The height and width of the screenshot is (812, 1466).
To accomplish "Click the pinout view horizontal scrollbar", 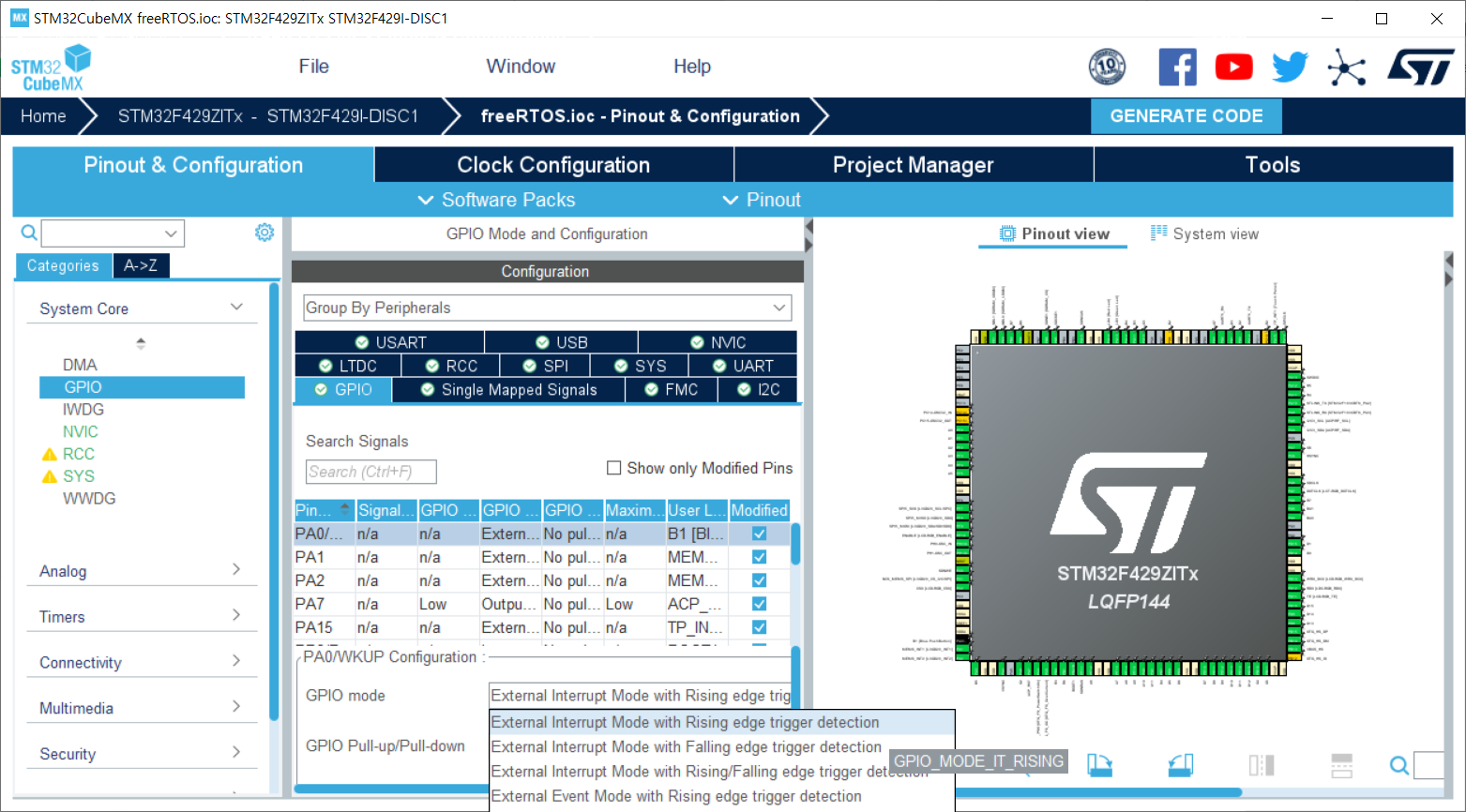I will [x=1097, y=792].
